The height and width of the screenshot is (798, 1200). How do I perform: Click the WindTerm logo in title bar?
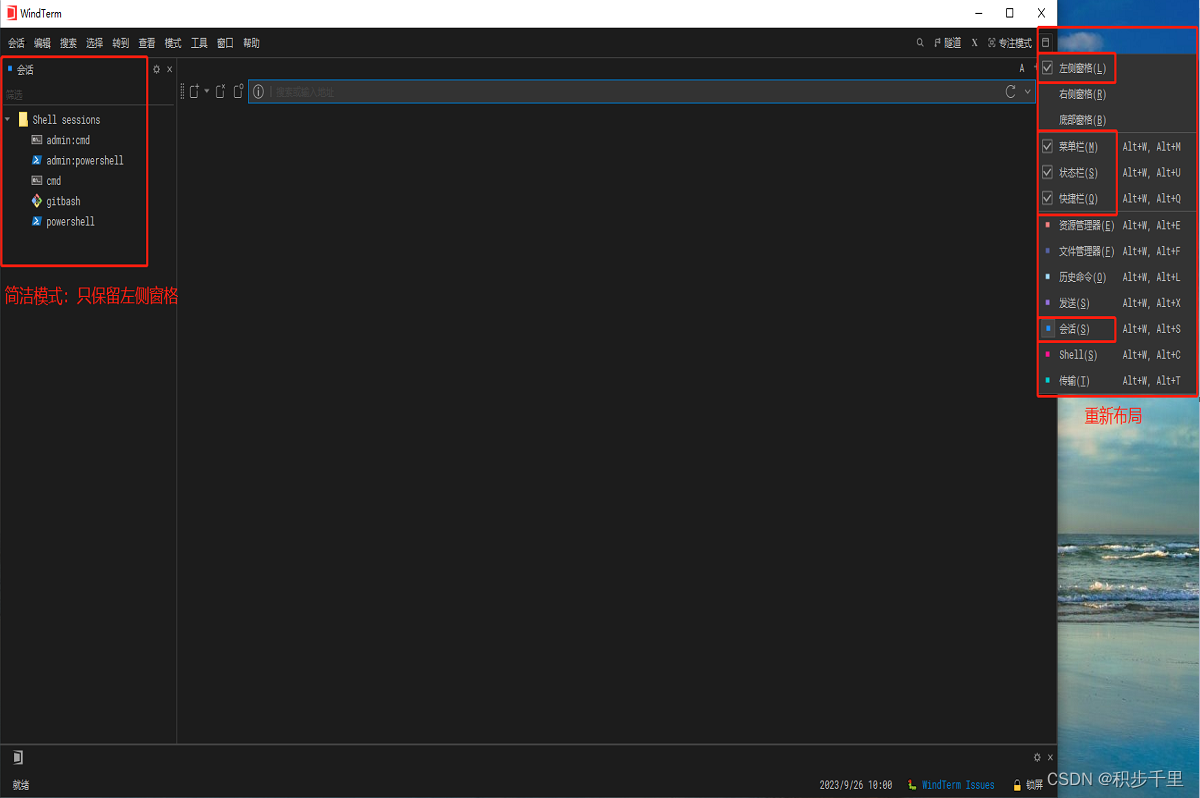click(x=12, y=13)
